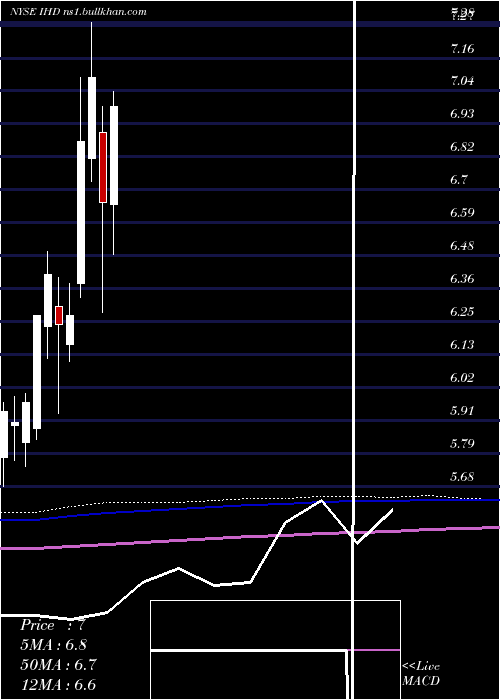This screenshot has height=700, width=500.
Task: Click the 6.13 price axis label
Action: (462, 345)
